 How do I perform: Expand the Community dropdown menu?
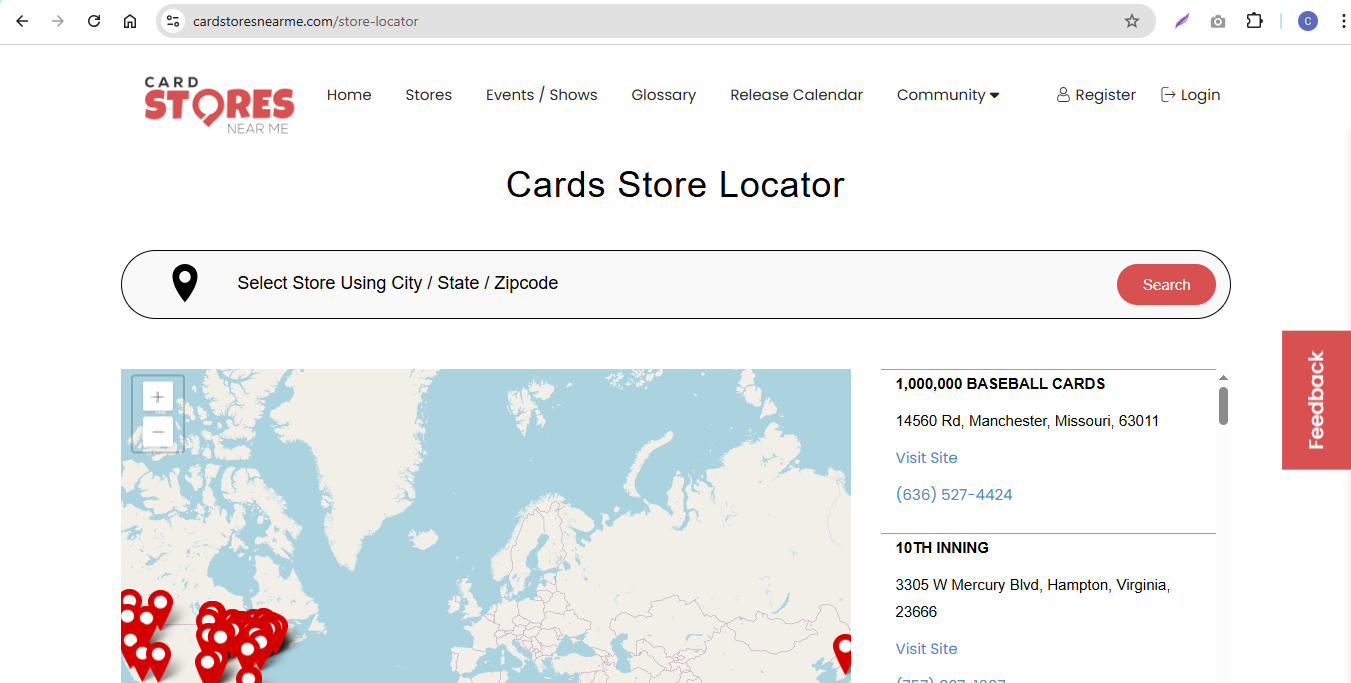point(947,95)
